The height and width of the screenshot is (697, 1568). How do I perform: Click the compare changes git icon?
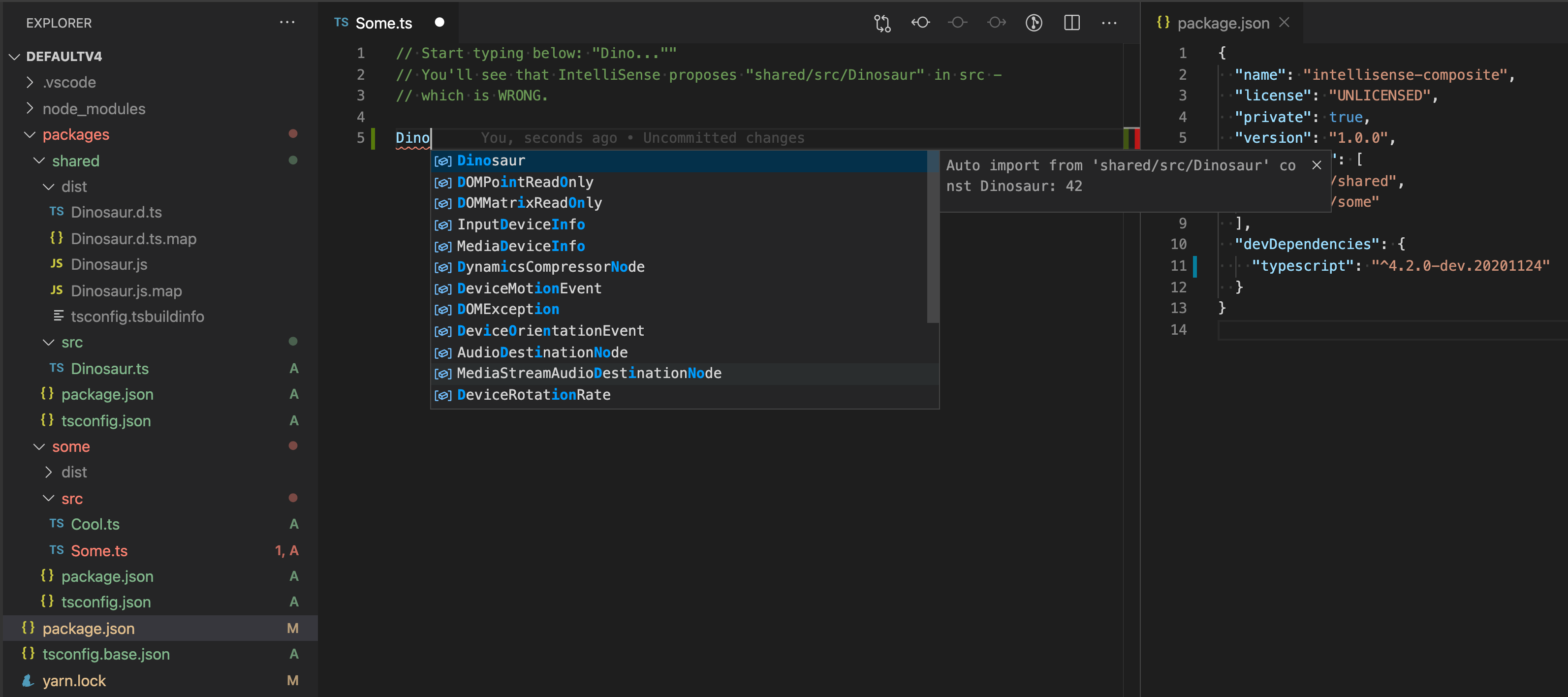[882, 23]
